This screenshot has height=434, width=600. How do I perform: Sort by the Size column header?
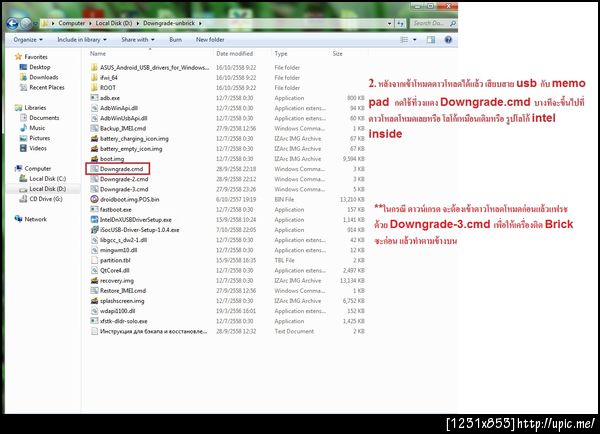tap(337, 54)
